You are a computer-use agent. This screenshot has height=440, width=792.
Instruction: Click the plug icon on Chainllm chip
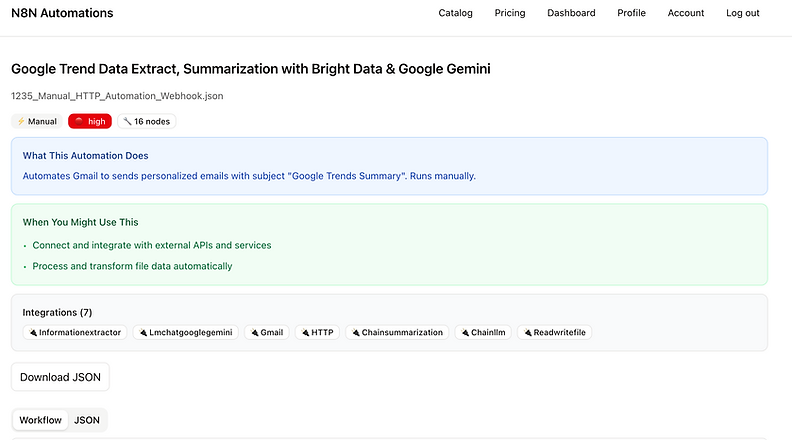(465, 332)
